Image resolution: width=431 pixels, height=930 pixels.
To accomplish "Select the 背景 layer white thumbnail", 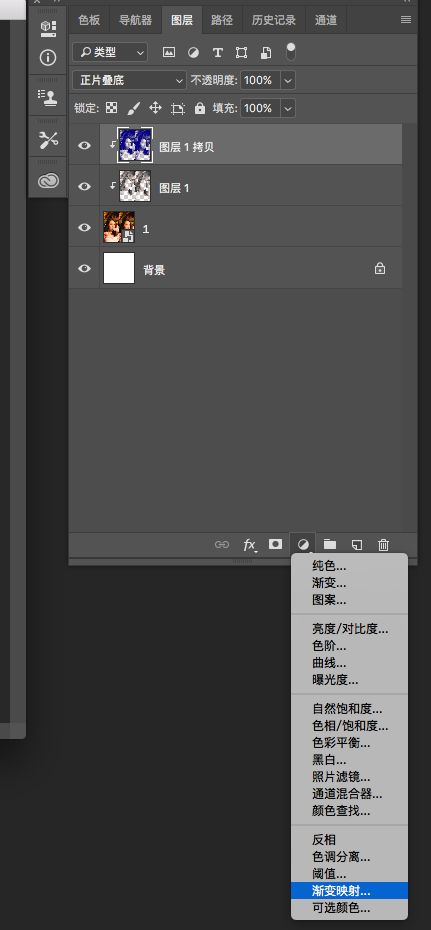I will (119, 268).
